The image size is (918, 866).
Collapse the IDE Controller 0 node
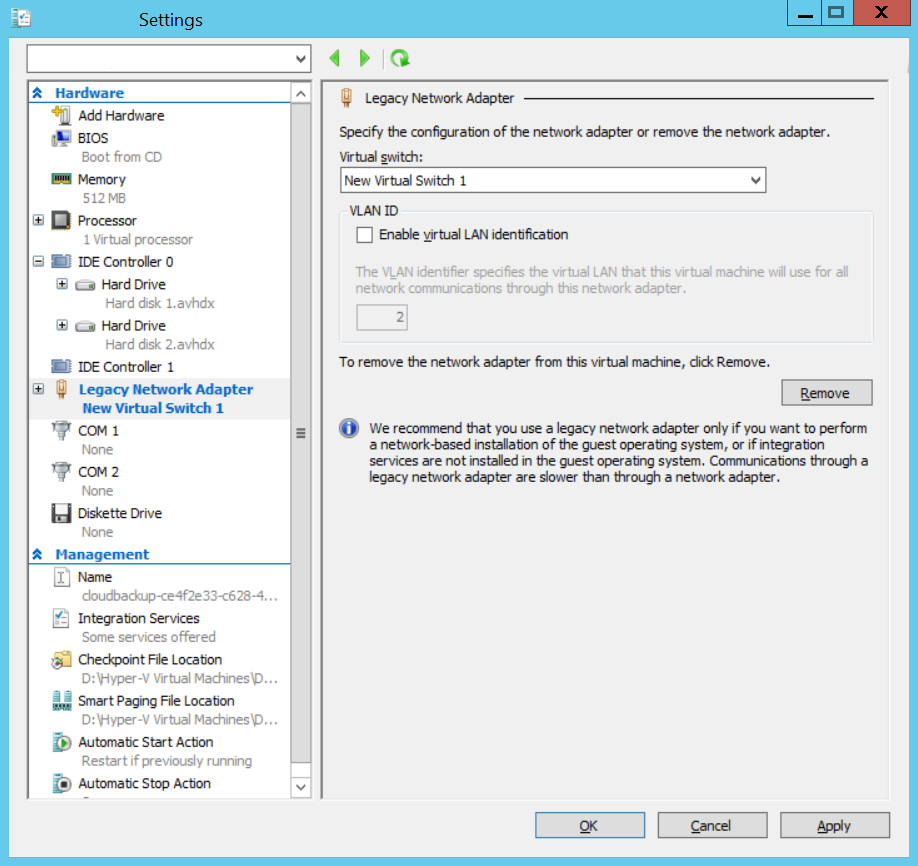coord(39,261)
